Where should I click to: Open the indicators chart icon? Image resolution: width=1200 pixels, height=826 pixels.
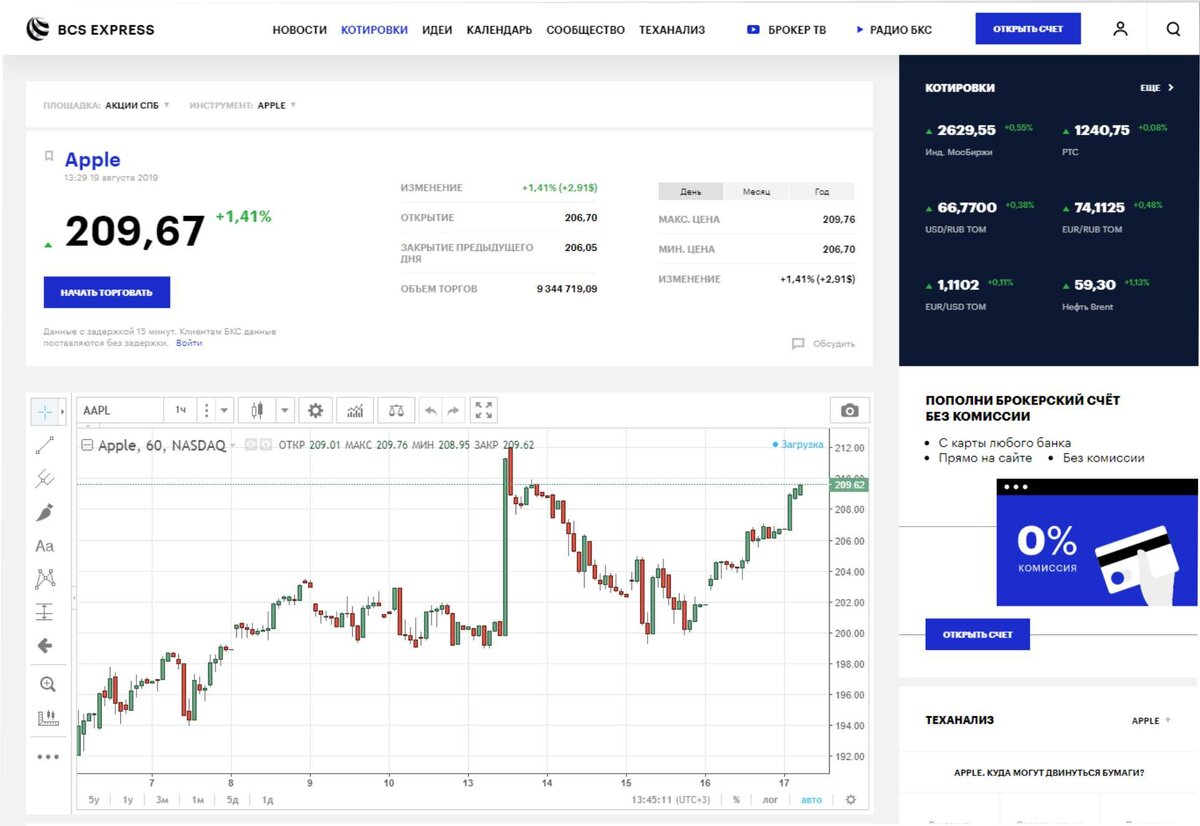355,410
